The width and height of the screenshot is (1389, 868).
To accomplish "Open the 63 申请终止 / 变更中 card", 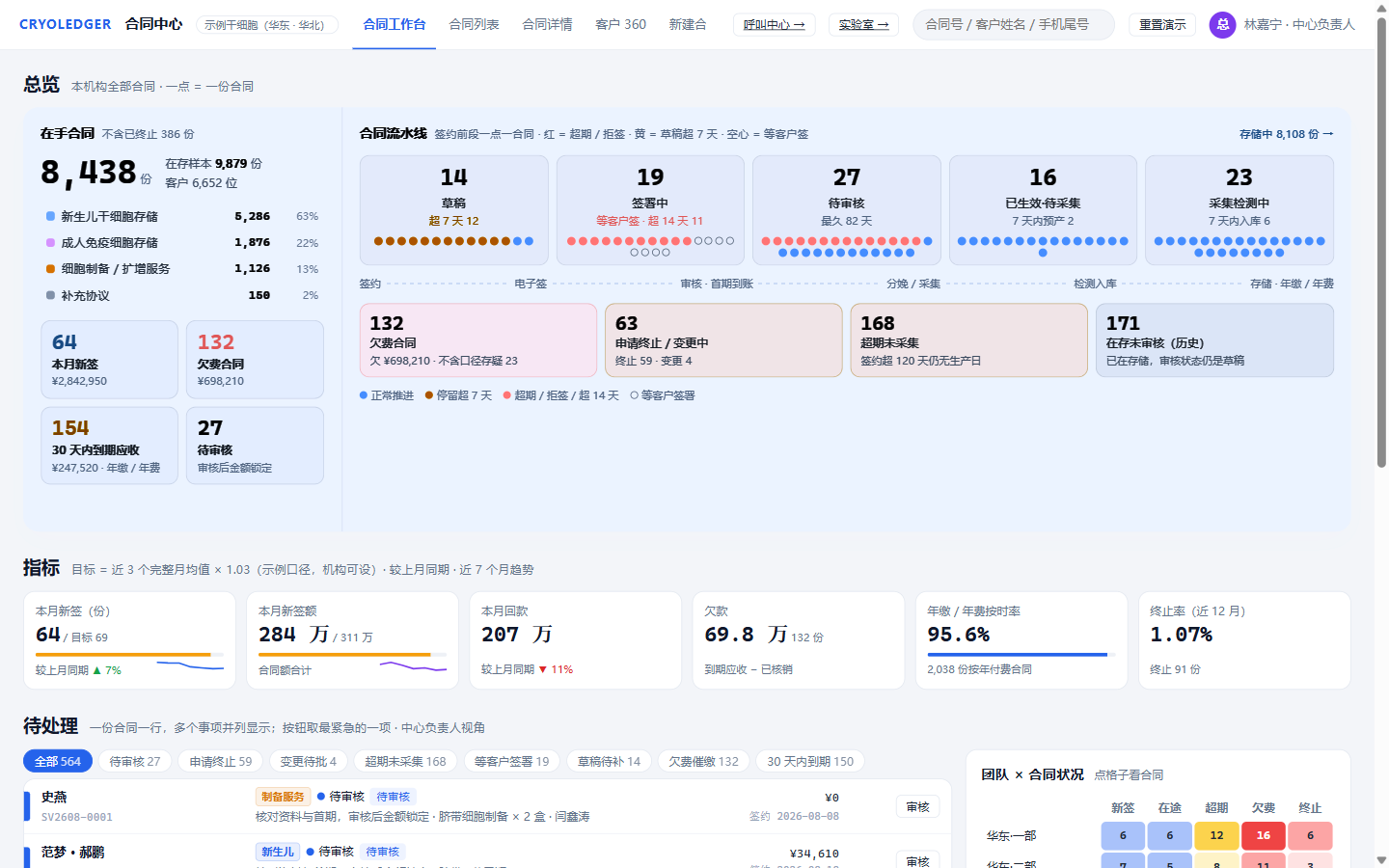I will [x=723, y=340].
